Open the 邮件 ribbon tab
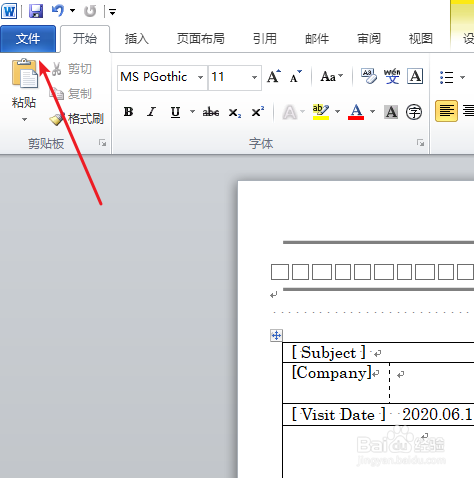Image resolution: width=474 pixels, height=478 pixels. pos(317,39)
